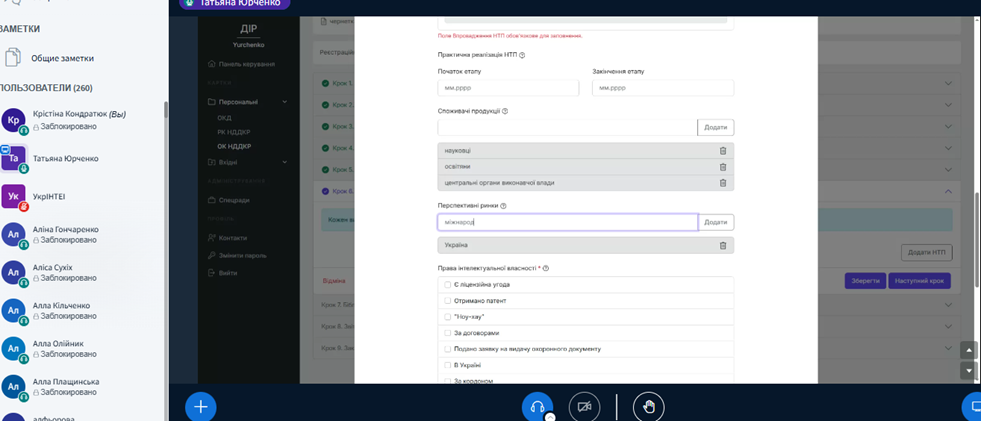Delete the 'науковці' entry with trash icon
The width and height of the screenshot is (981, 421).
click(723, 151)
